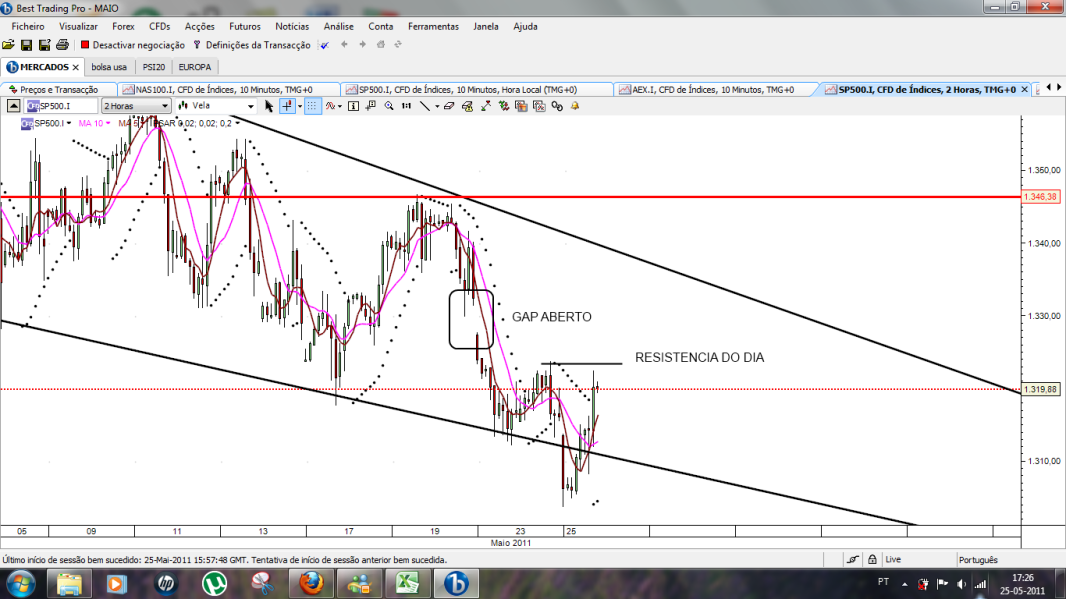Click the SP500.I symbol input field
Image resolution: width=1066 pixels, height=599 pixels.
(x=62, y=106)
